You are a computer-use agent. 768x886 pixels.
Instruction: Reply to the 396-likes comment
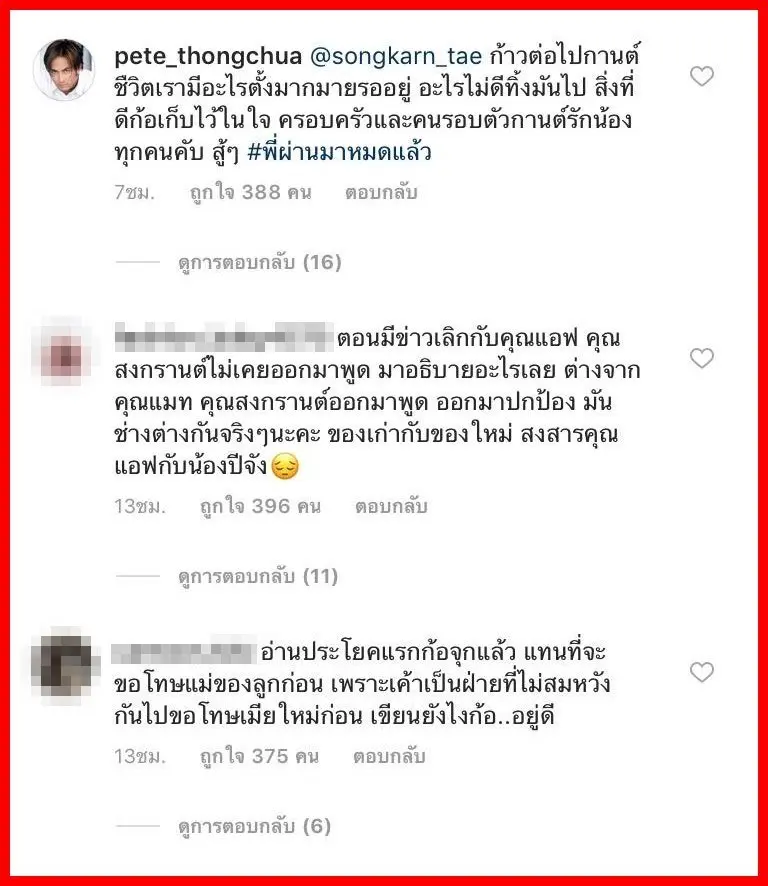(x=390, y=506)
